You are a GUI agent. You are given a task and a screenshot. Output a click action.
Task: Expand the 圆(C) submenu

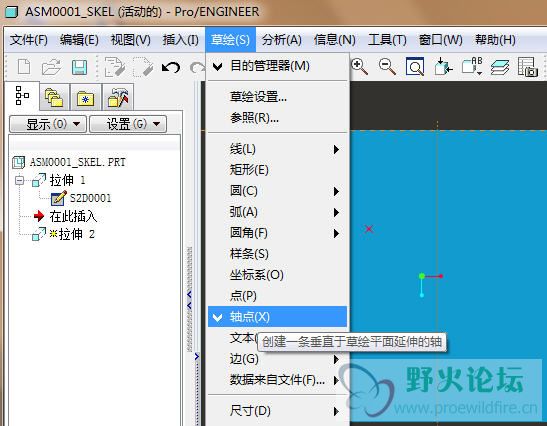[x=278, y=191]
